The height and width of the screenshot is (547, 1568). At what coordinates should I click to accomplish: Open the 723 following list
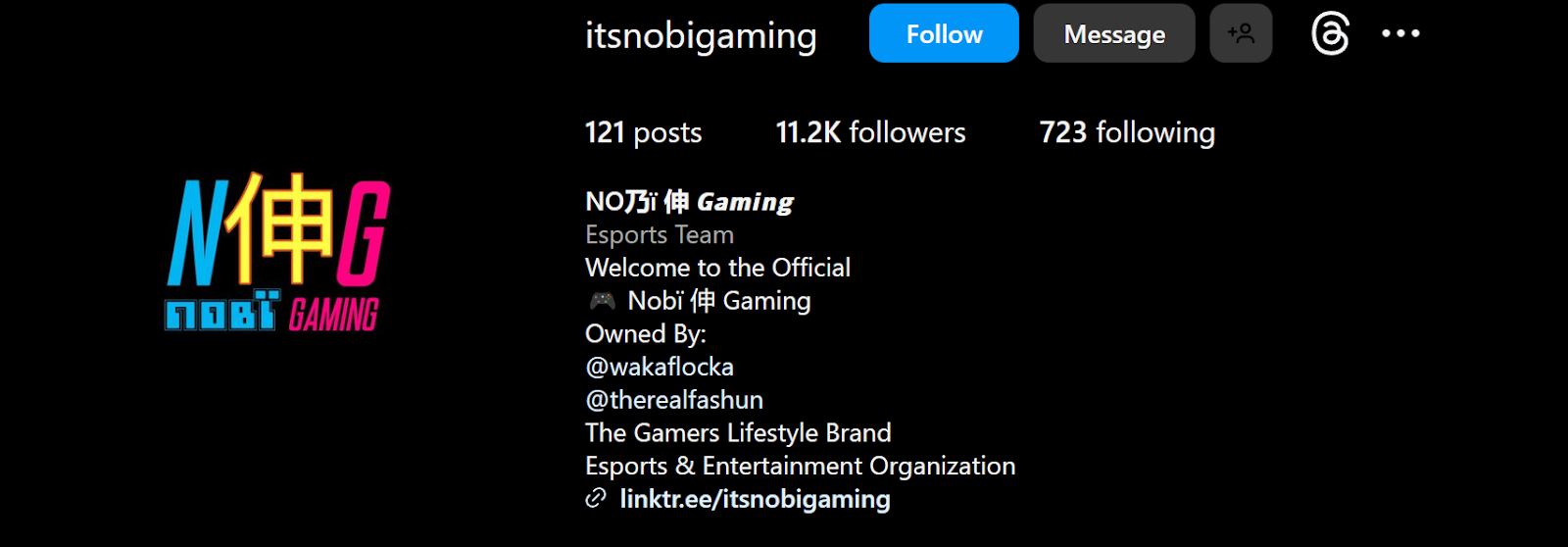pyautogui.click(x=1127, y=132)
